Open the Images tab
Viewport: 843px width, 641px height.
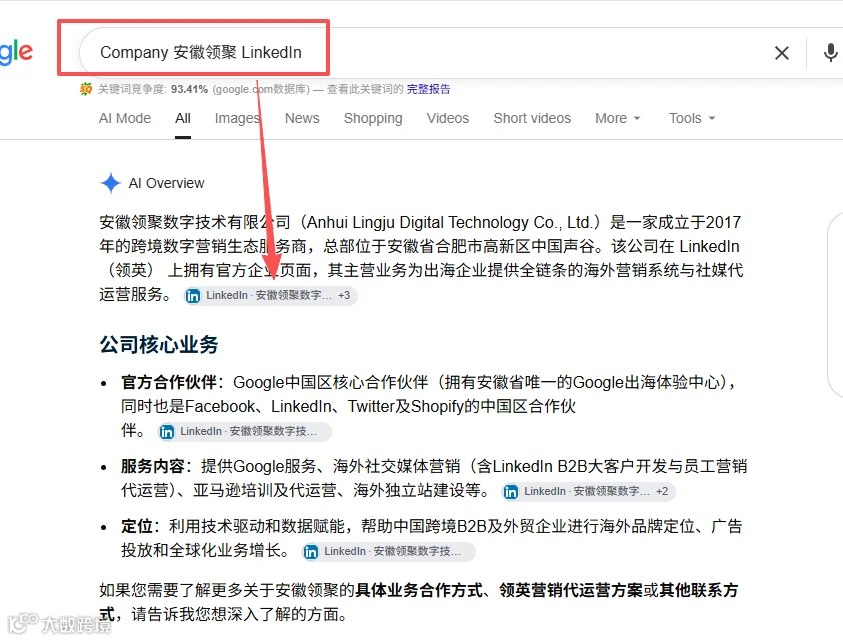point(237,118)
